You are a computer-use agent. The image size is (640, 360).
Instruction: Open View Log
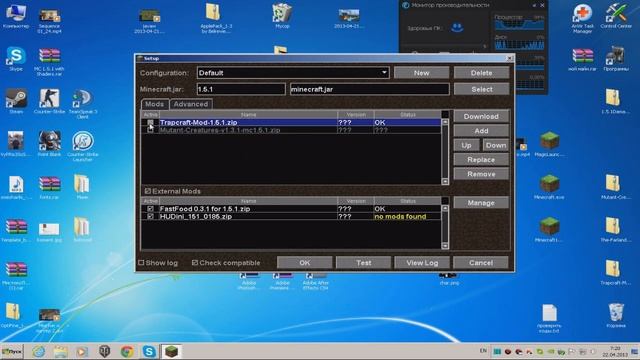(x=422, y=263)
